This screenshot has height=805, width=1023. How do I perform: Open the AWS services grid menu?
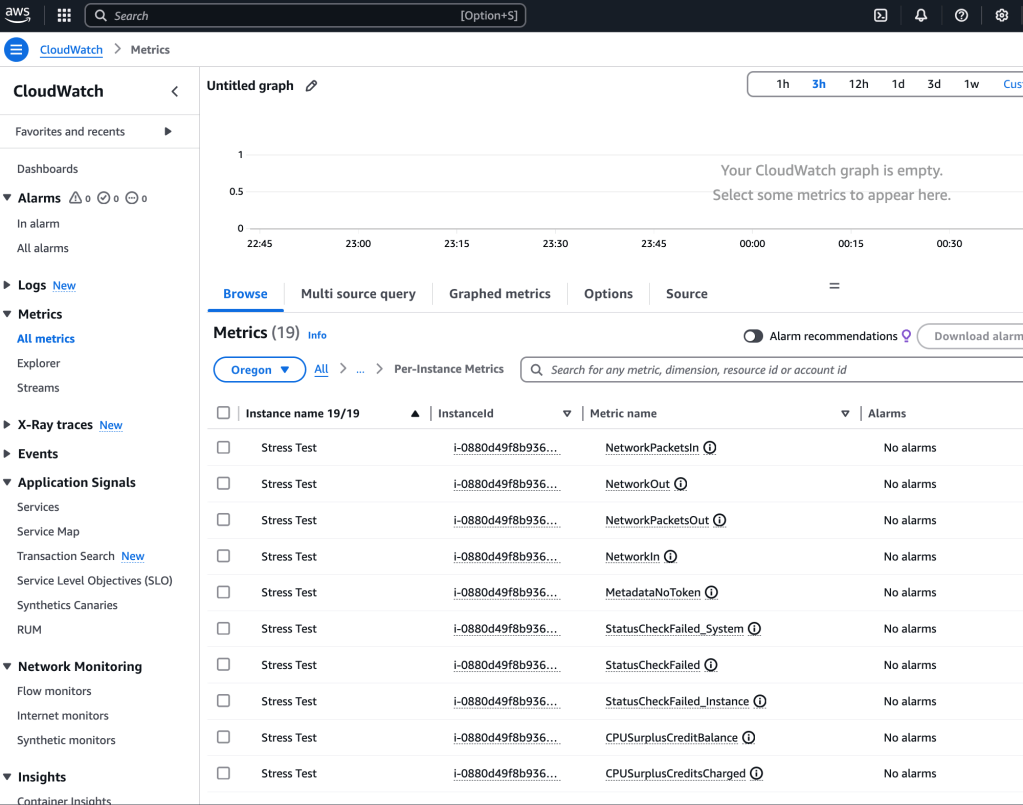coord(64,15)
